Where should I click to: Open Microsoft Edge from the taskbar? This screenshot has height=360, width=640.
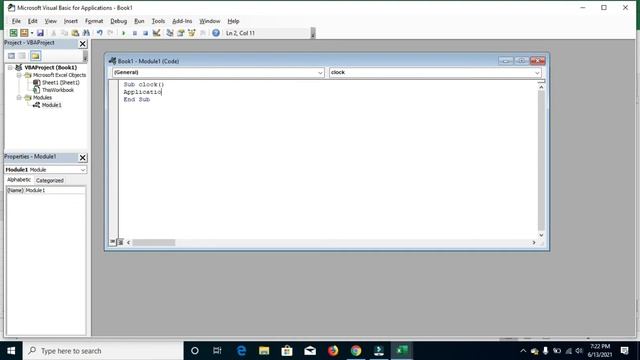click(x=241, y=351)
